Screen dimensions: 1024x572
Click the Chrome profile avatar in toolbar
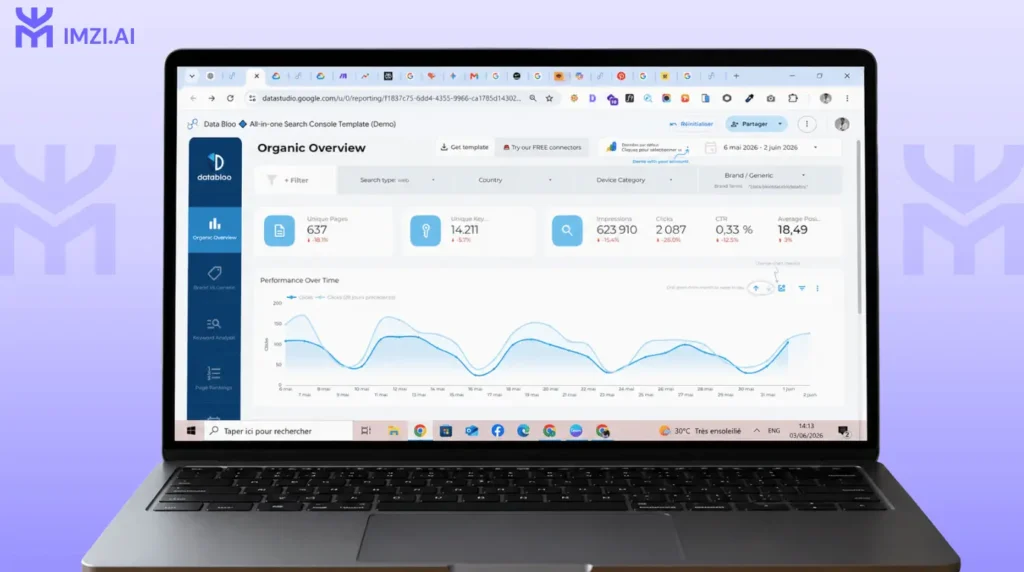825,99
